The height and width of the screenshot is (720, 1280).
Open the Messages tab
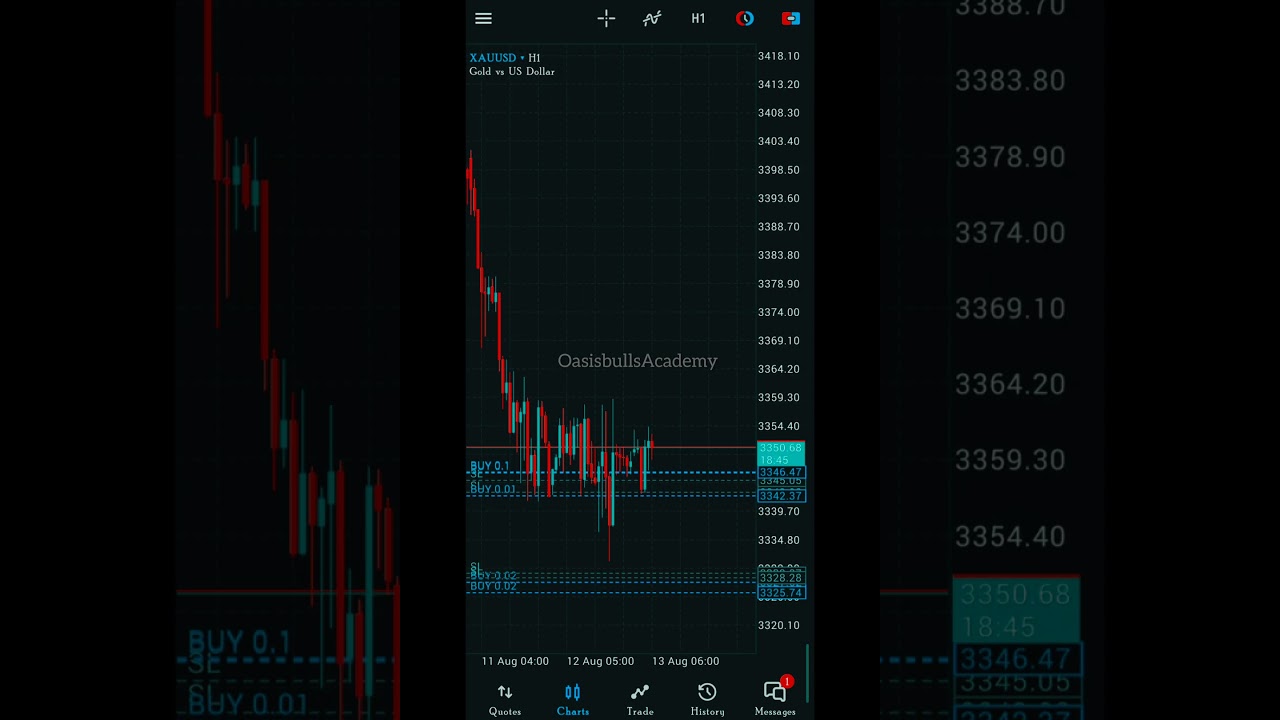pyautogui.click(x=775, y=700)
